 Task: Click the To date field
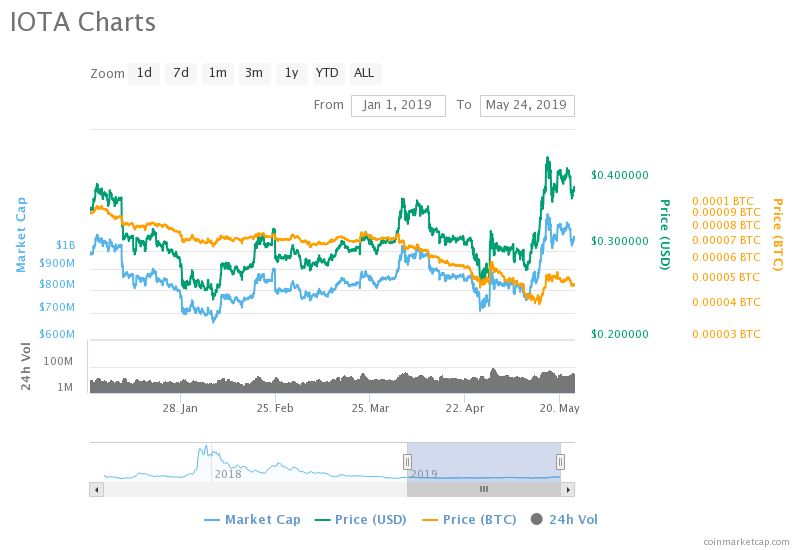(x=527, y=106)
